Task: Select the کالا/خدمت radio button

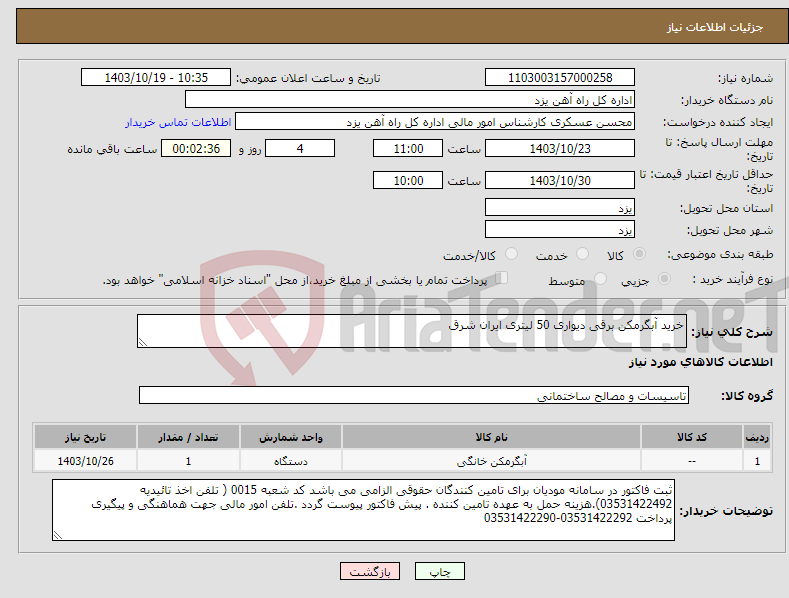Action: click(511, 254)
